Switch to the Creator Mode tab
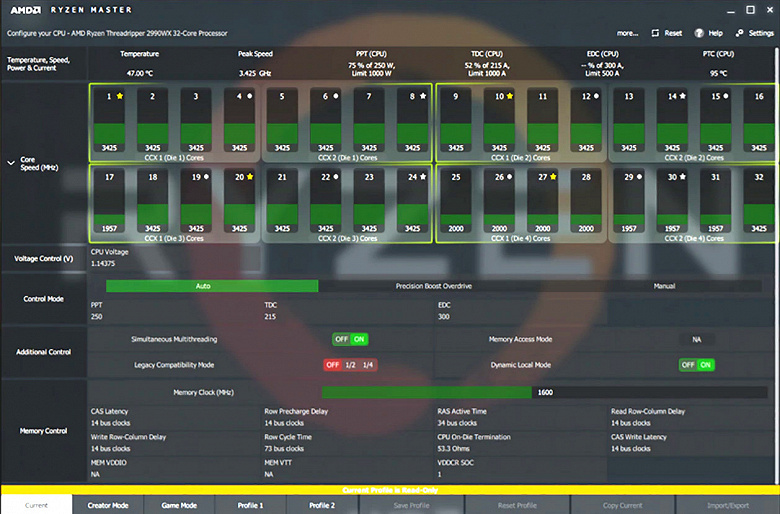Image resolution: width=780 pixels, height=514 pixels. point(108,505)
